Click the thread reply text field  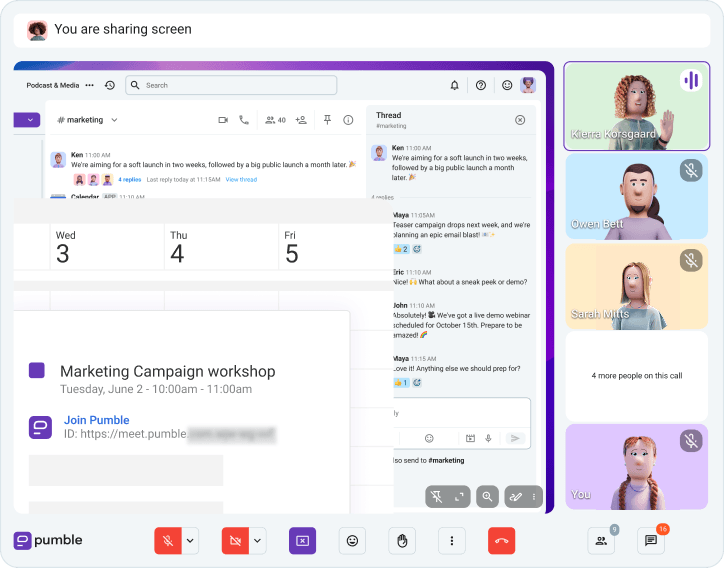tap(462, 413)
